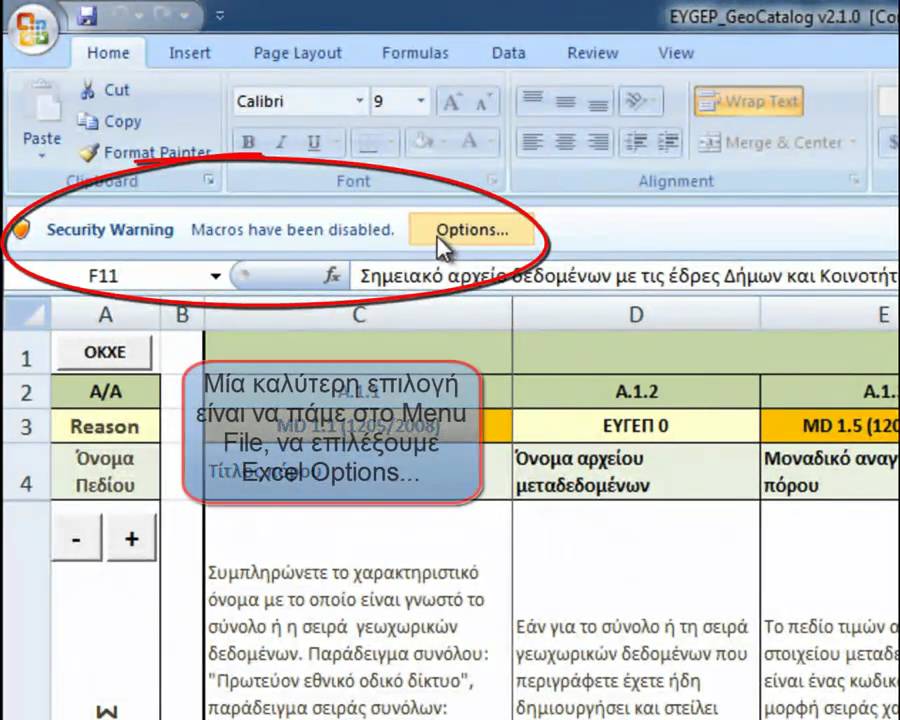The height and width of the screenshot is (720, 900).
Task: Pick the Font Color letter A
Action: [x=470, y=142]
